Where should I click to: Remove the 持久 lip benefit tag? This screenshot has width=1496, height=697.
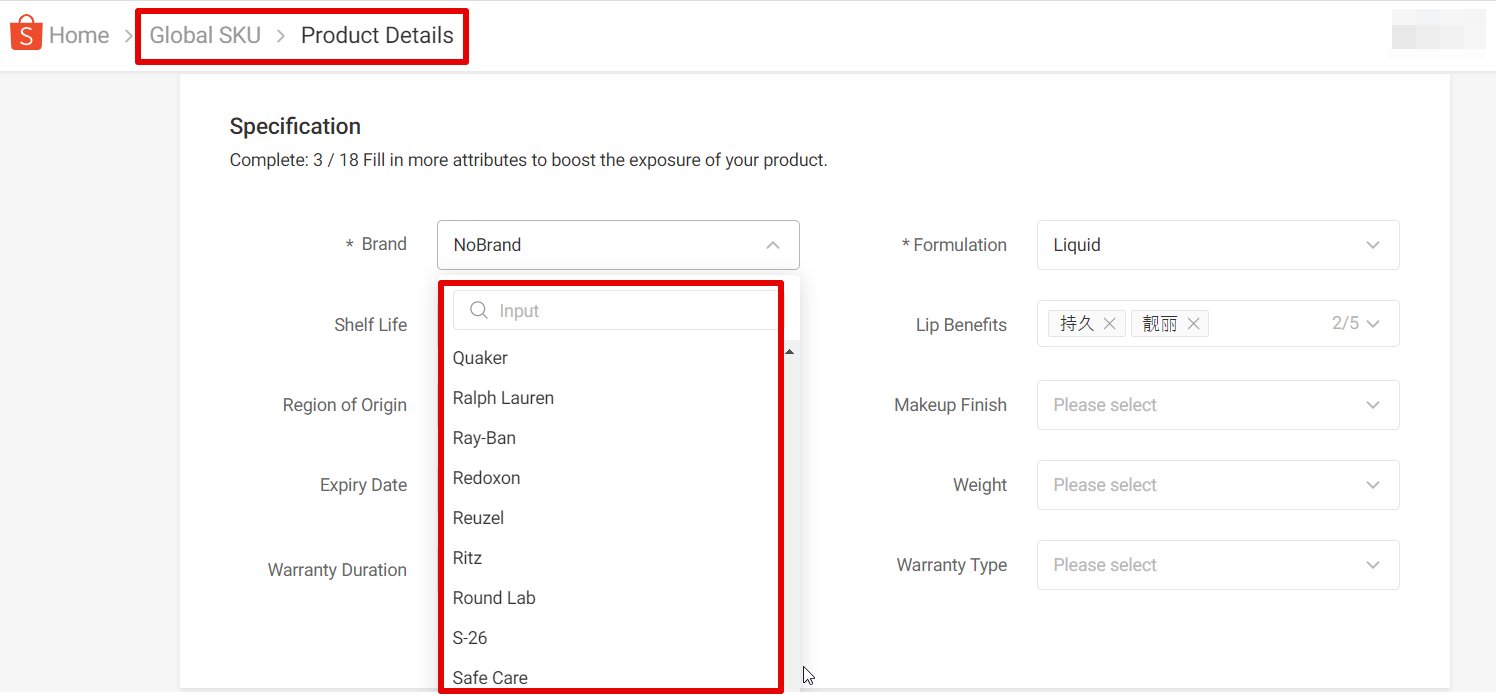[1109, 324]
